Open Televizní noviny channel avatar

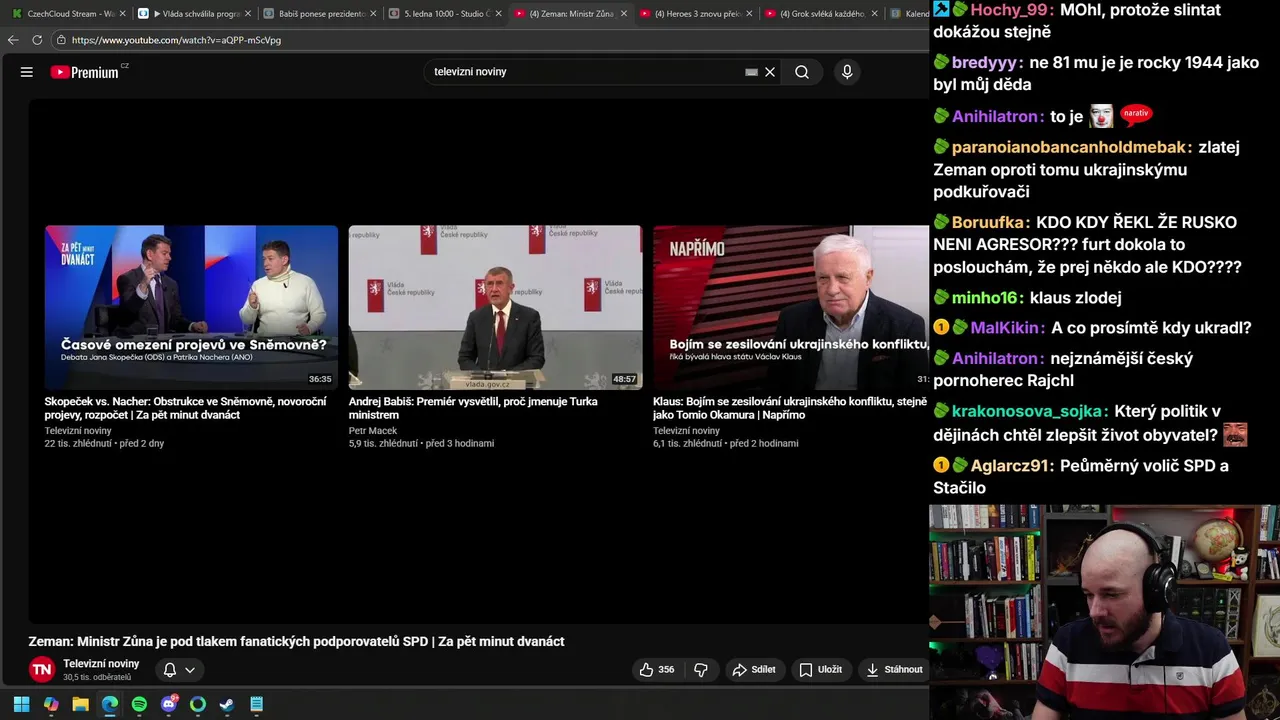coord(41,670)
